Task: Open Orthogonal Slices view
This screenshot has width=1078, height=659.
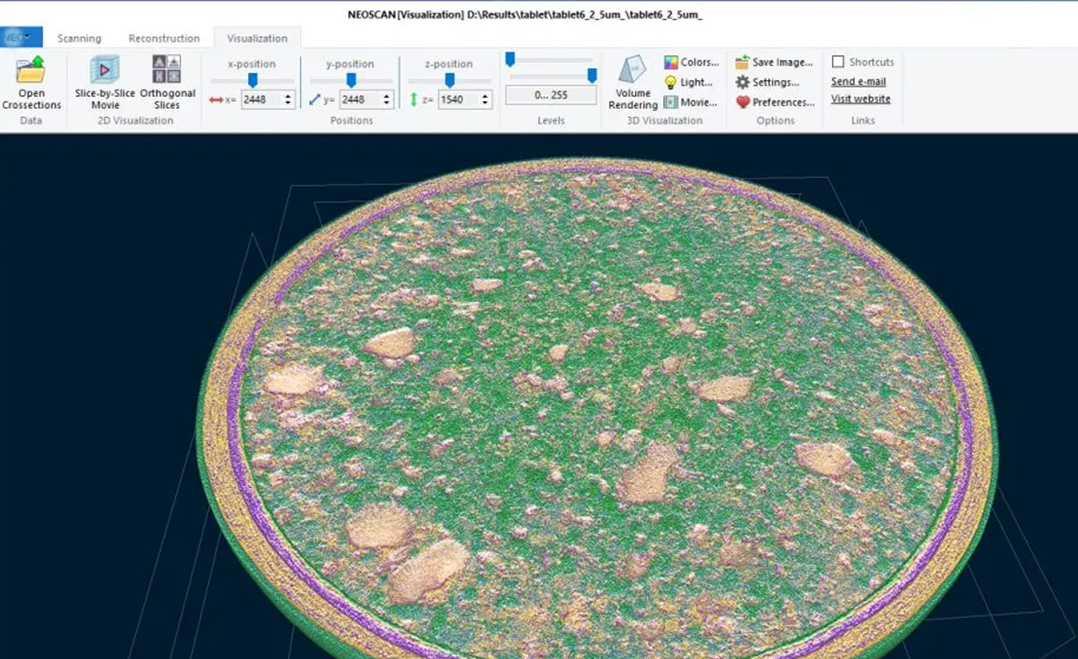Action: [167, 72]
